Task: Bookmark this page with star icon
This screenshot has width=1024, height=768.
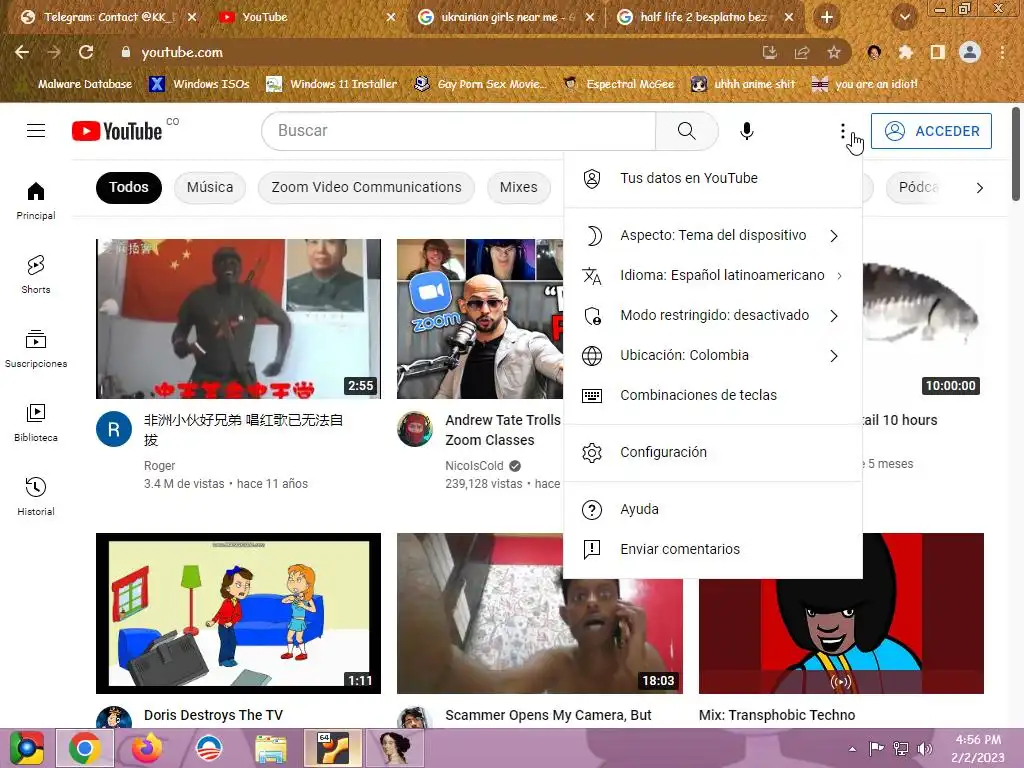Action: pyautogui.click(x=833, y=53)
